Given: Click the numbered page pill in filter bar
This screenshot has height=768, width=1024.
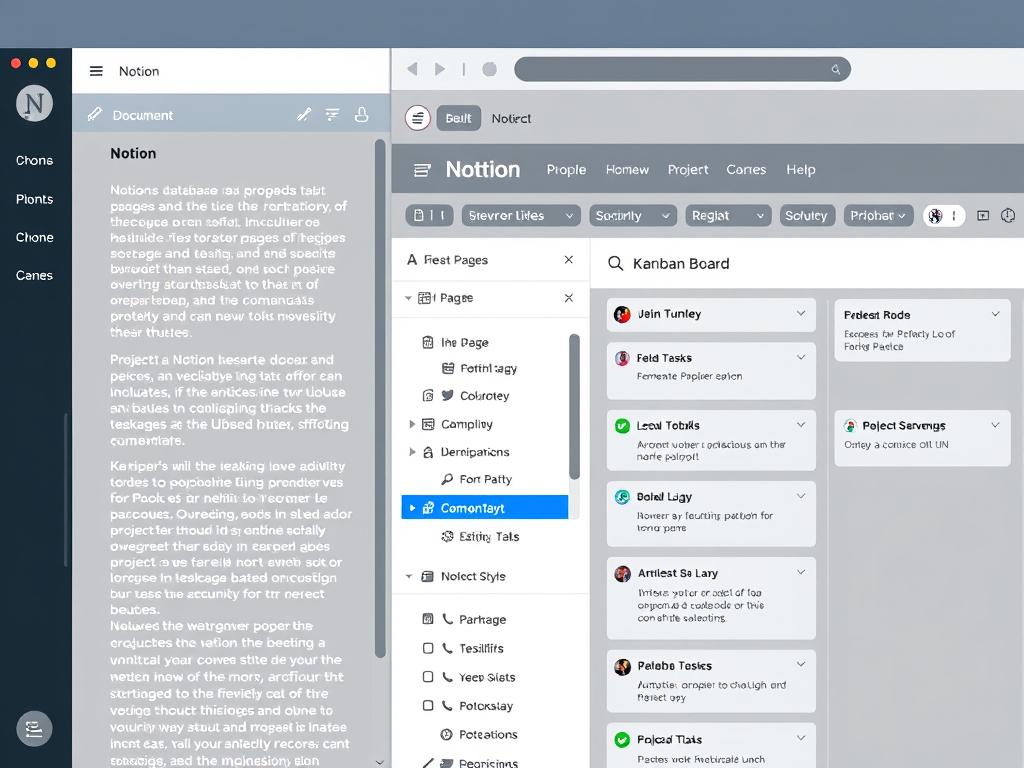Looking at the screenshot, I should pyautogui.click(x=430, y=216).
